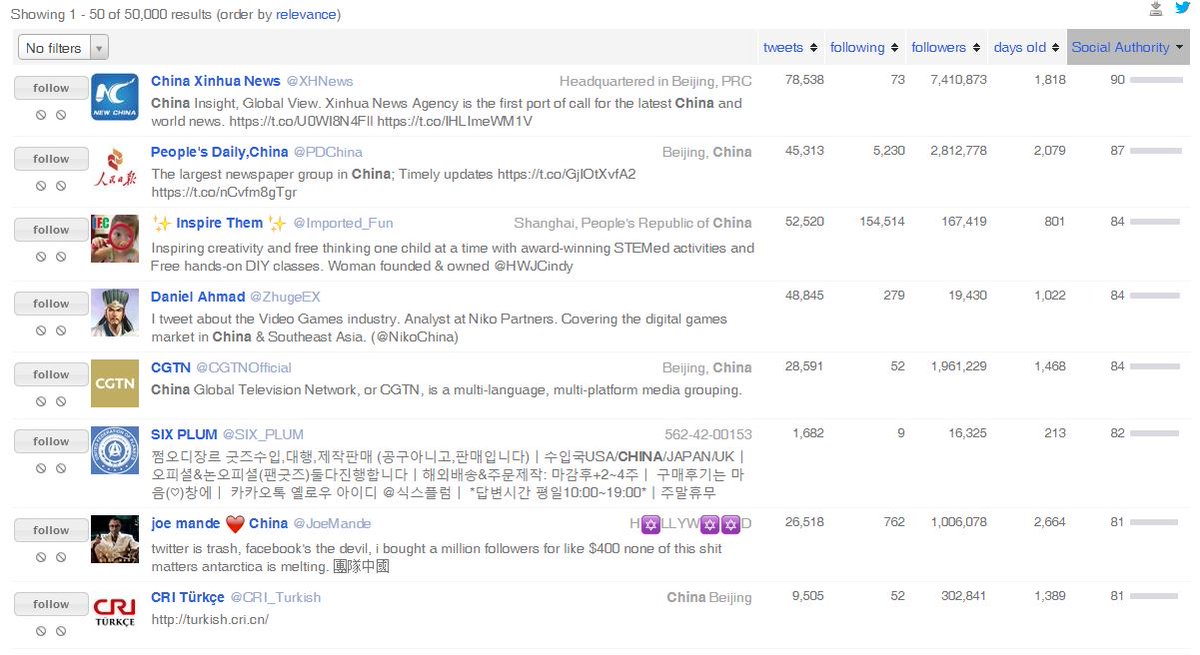Click left circle-slash icon in SIX PLUM row

[41, 469]
